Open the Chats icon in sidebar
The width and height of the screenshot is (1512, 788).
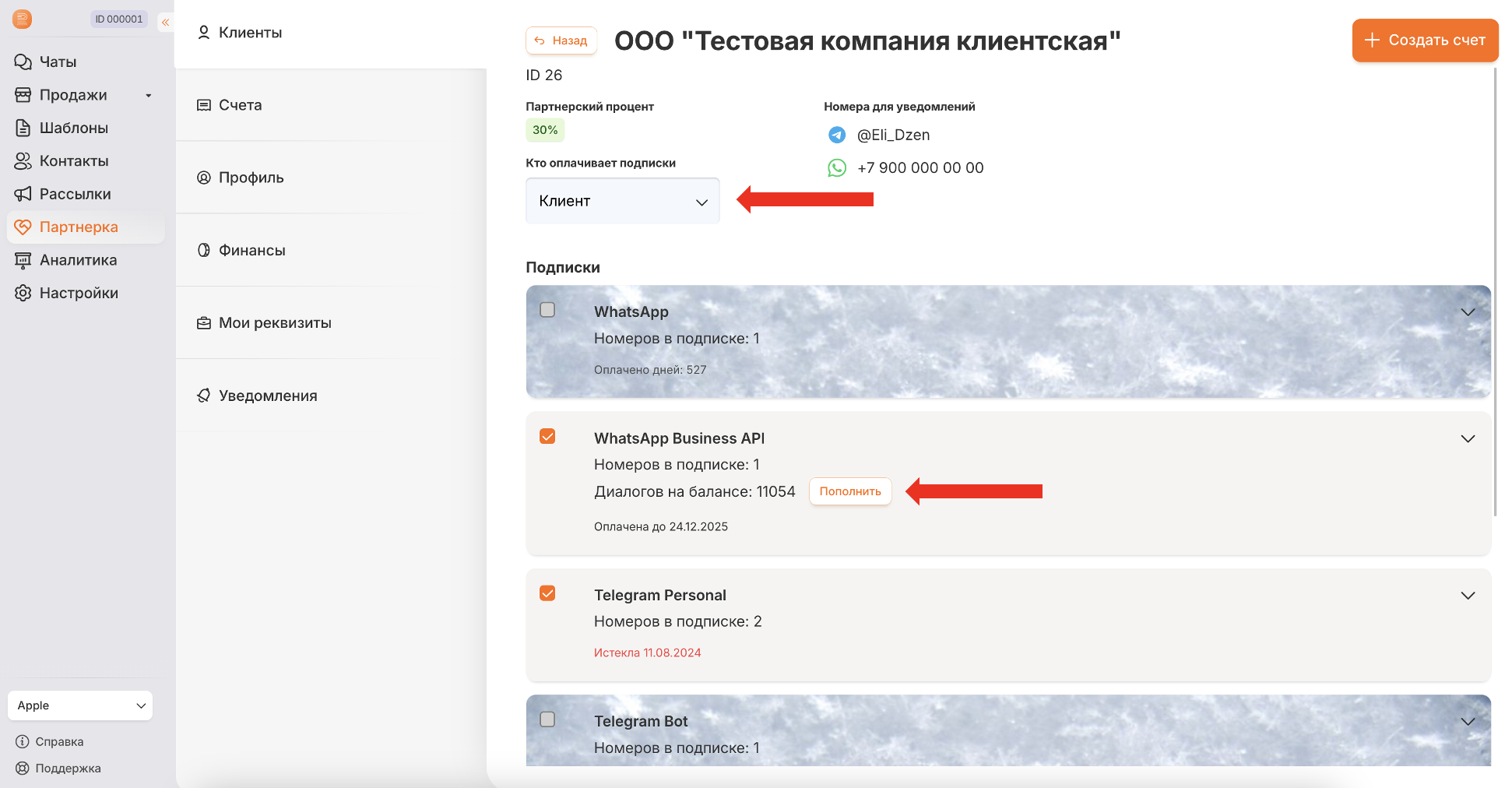[23, 62]
